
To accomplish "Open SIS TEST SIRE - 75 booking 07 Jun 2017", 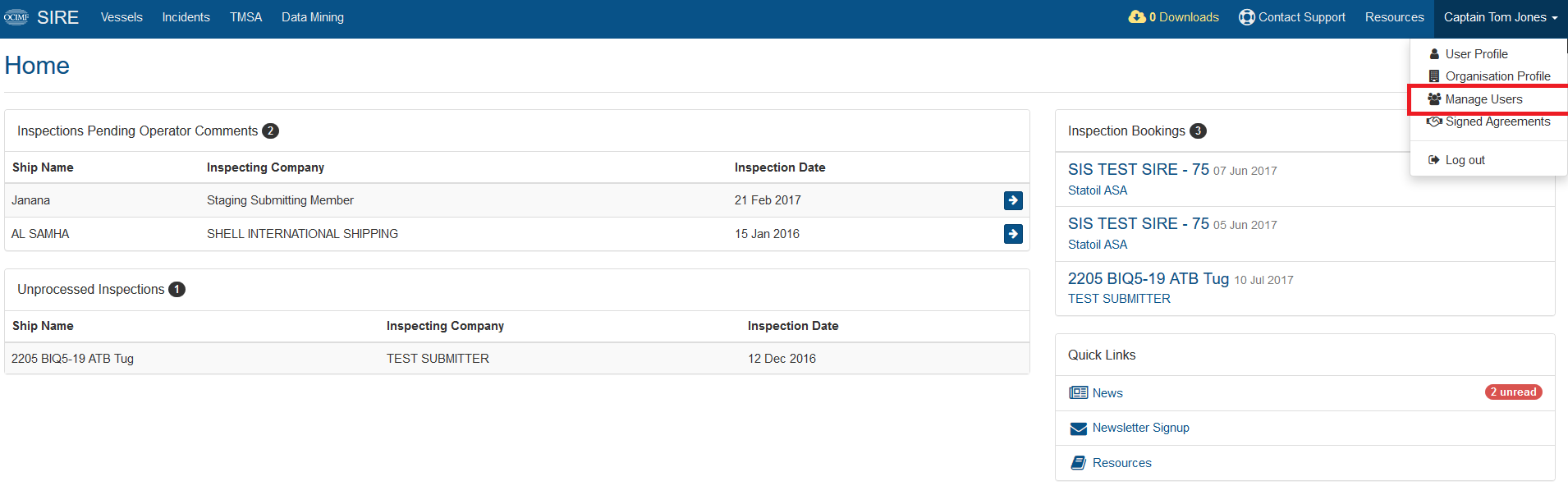I will pos(1138,169).
